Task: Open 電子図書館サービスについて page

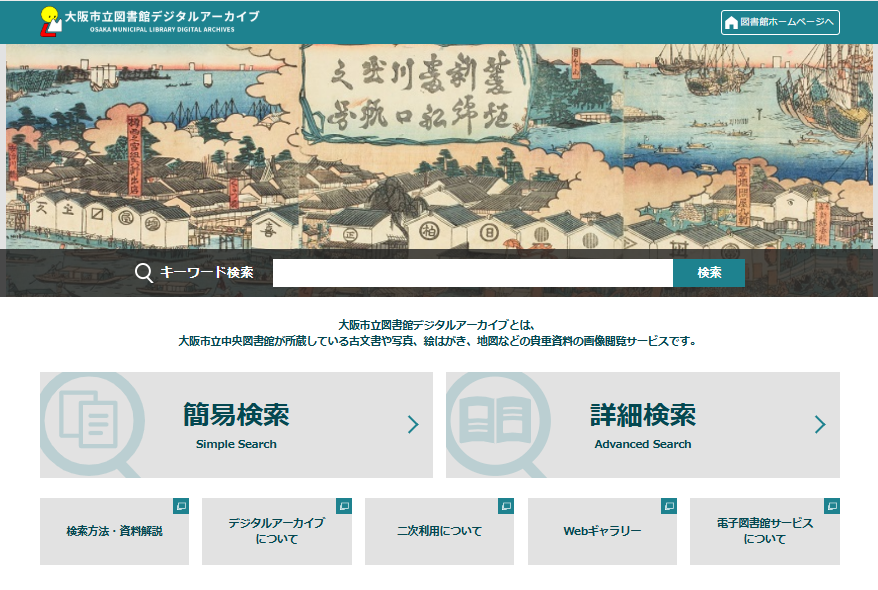Action: 765,531
